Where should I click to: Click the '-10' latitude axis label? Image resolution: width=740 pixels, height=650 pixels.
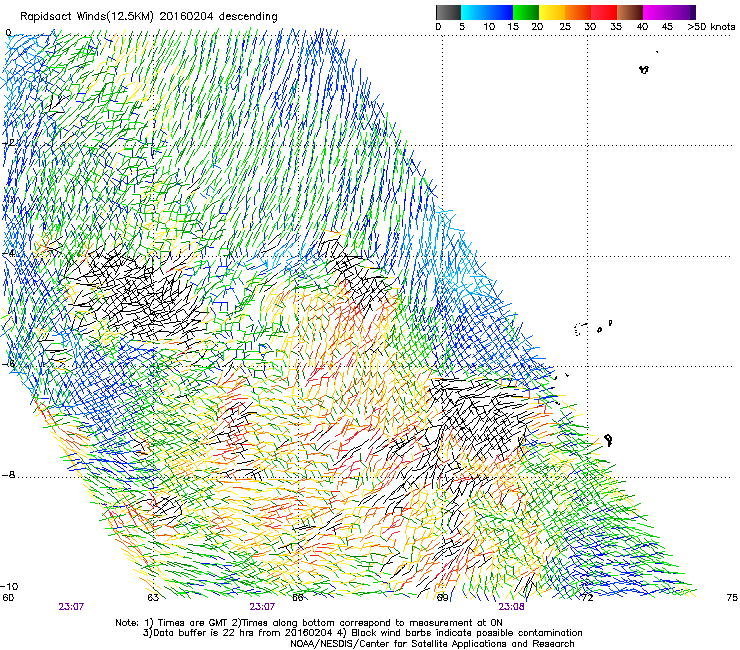[10, 586]
